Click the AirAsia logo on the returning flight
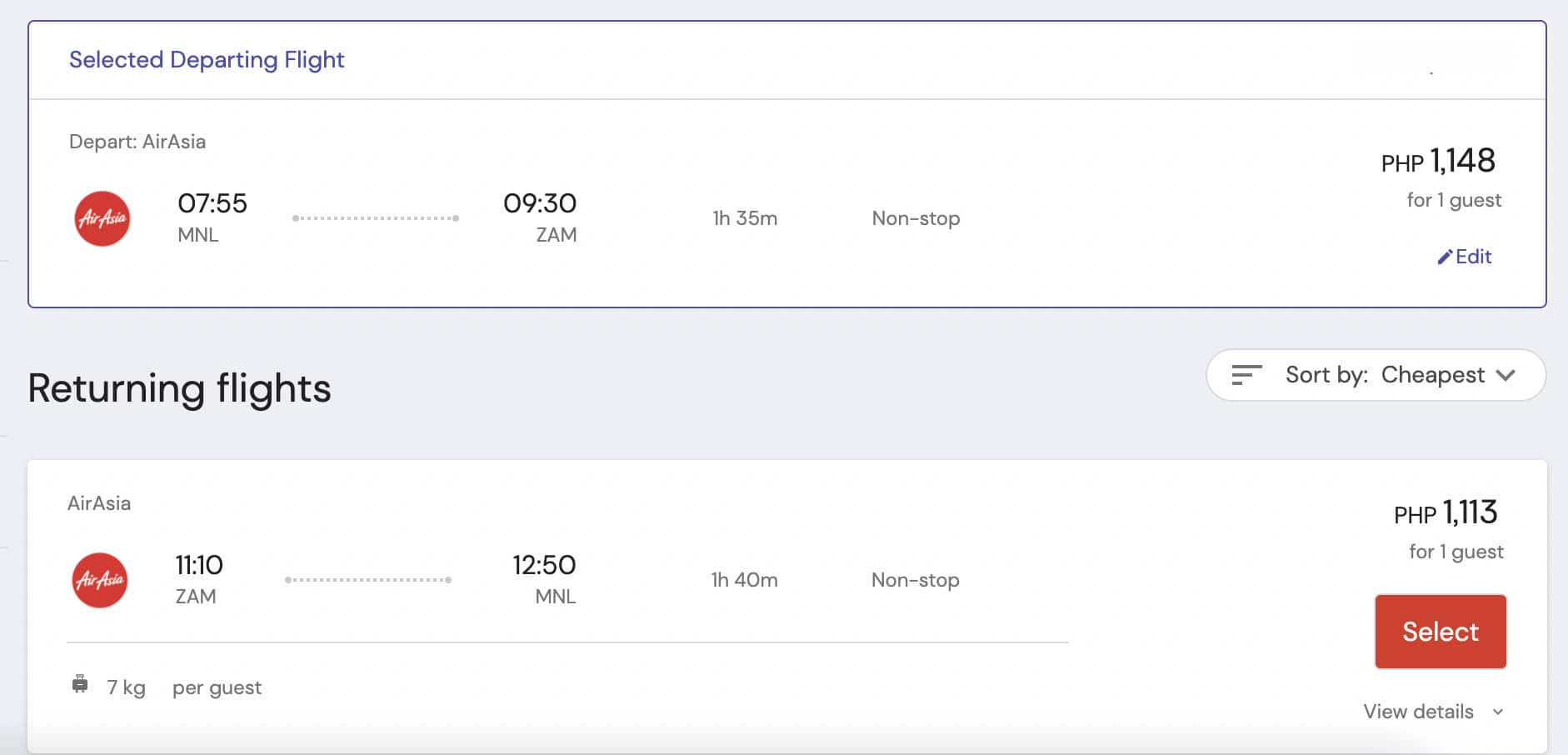 click(x=100, y=580)
